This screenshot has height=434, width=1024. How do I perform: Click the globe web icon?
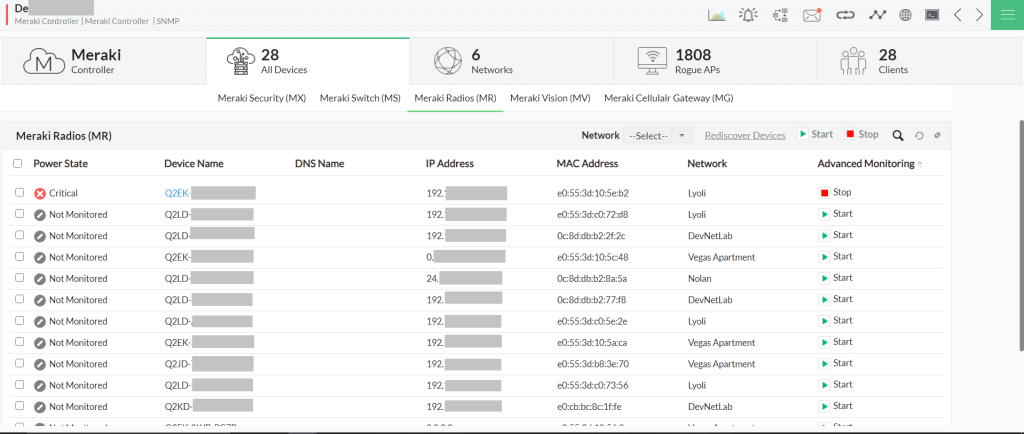905,15
